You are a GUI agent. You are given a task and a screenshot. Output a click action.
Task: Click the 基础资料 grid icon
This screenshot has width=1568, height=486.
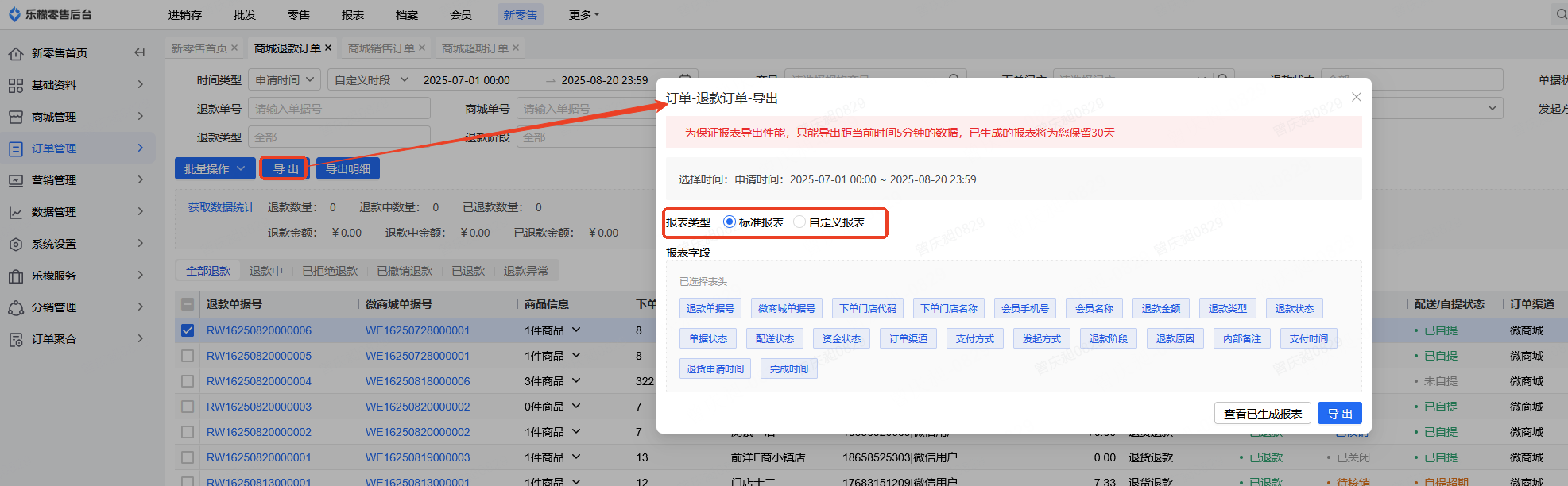pos(16,85)
